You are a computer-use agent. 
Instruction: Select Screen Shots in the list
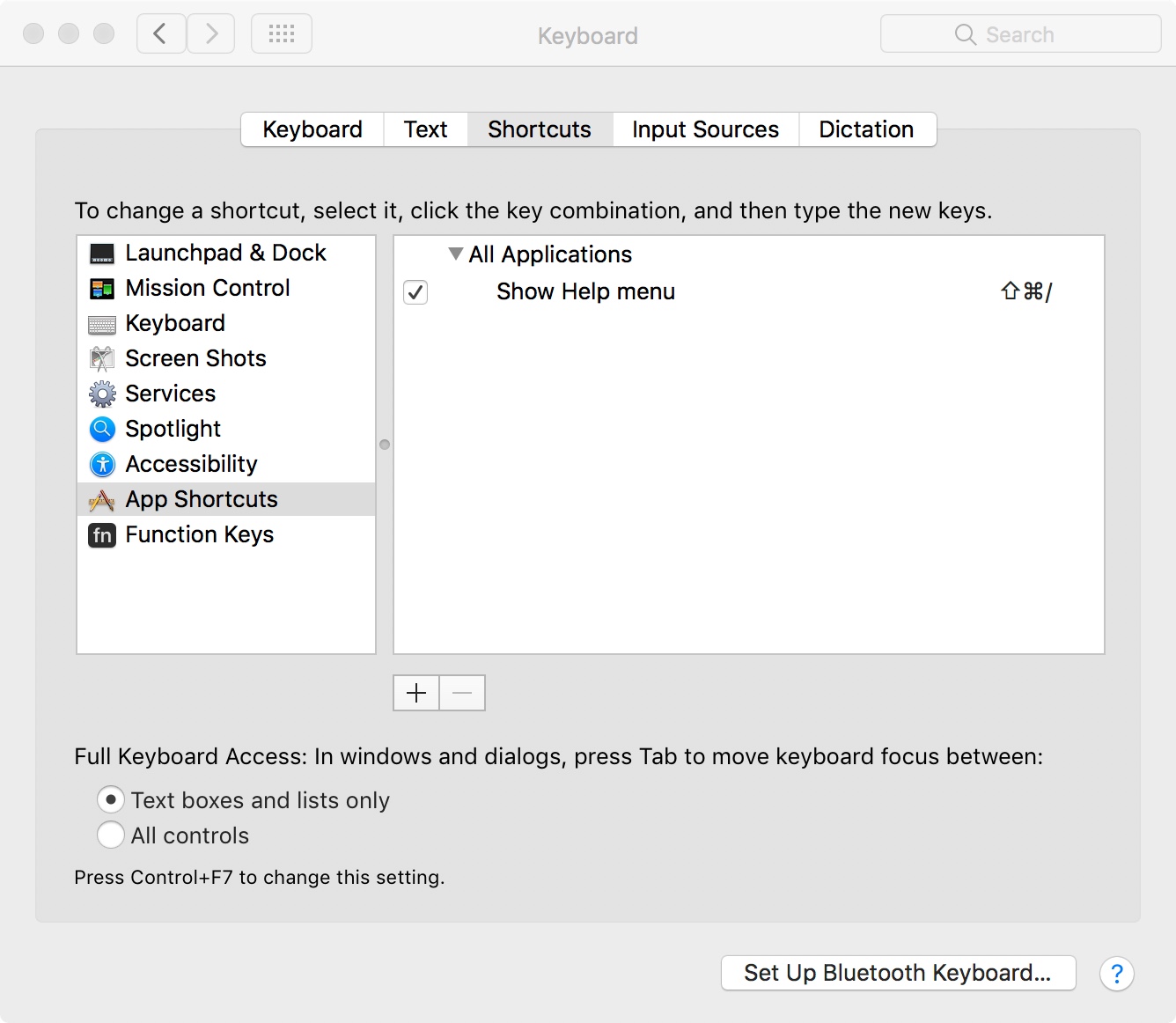tap(226, 359)
